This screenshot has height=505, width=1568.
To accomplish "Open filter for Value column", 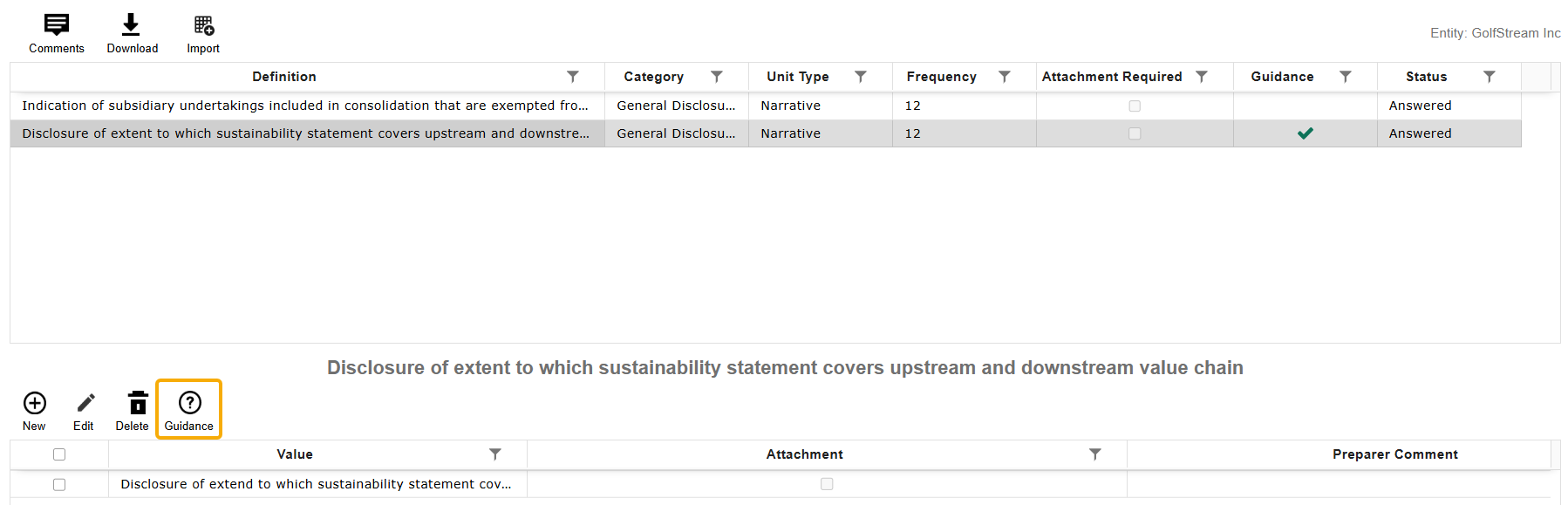I will tap(495, 454).
